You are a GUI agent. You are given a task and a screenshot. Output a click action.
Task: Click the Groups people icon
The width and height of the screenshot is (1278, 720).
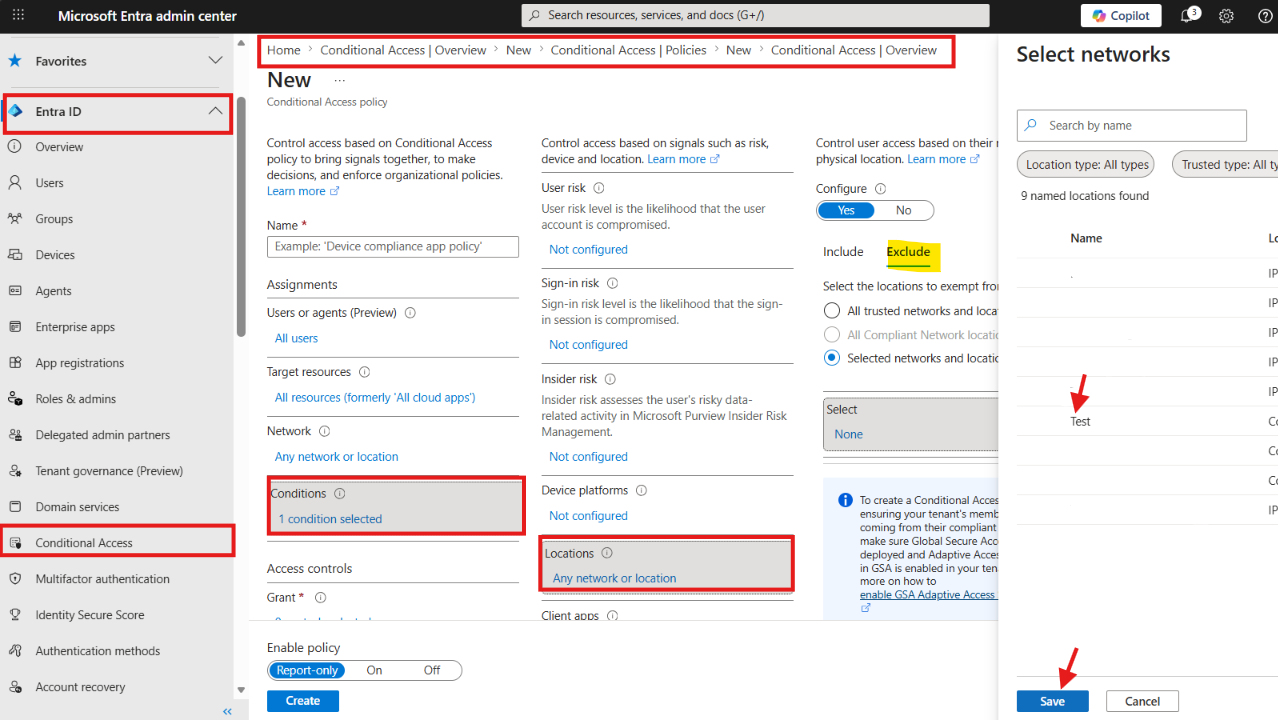coord(15,219)
